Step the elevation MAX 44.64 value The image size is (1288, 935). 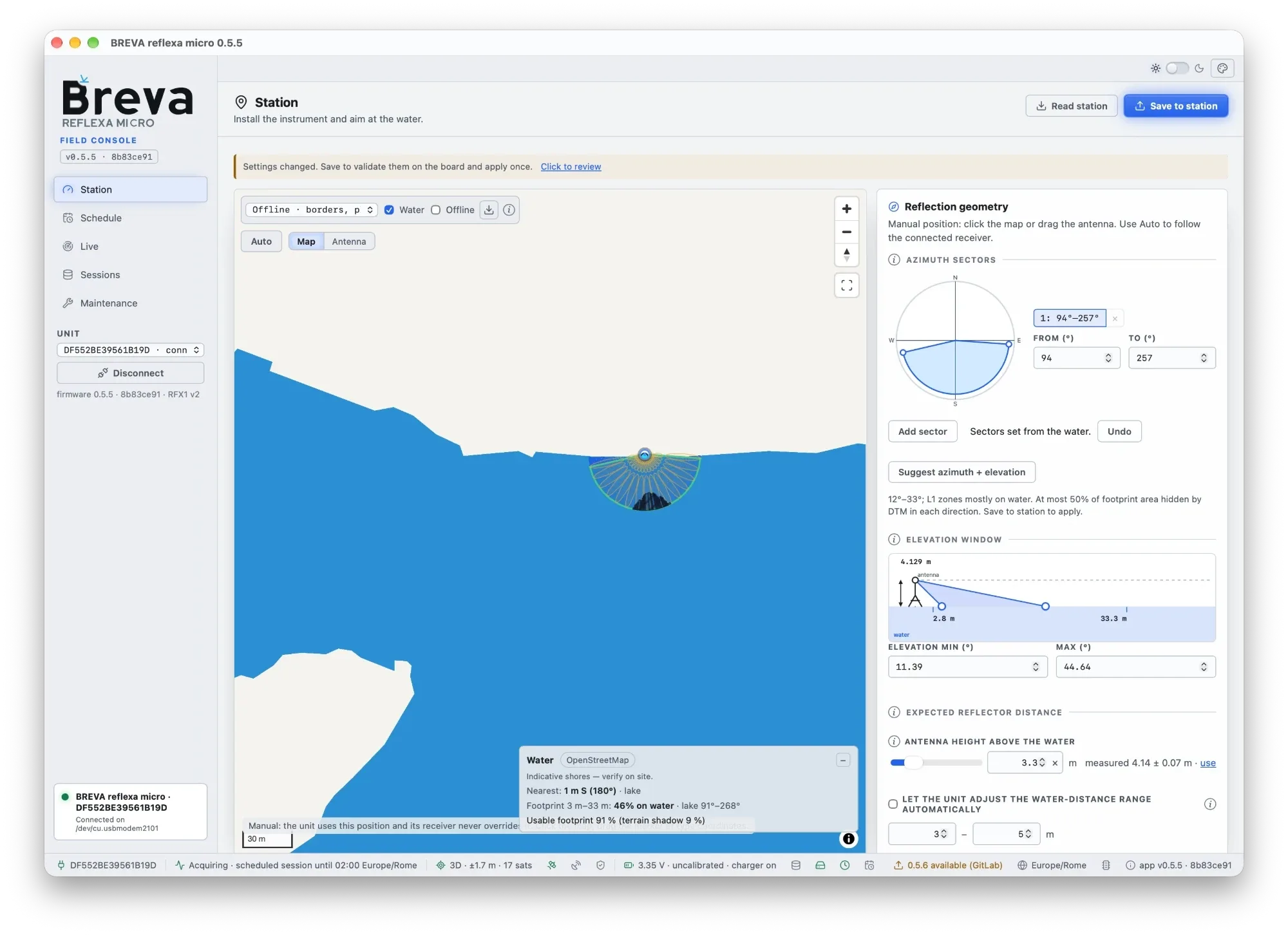pos(1203,667)
